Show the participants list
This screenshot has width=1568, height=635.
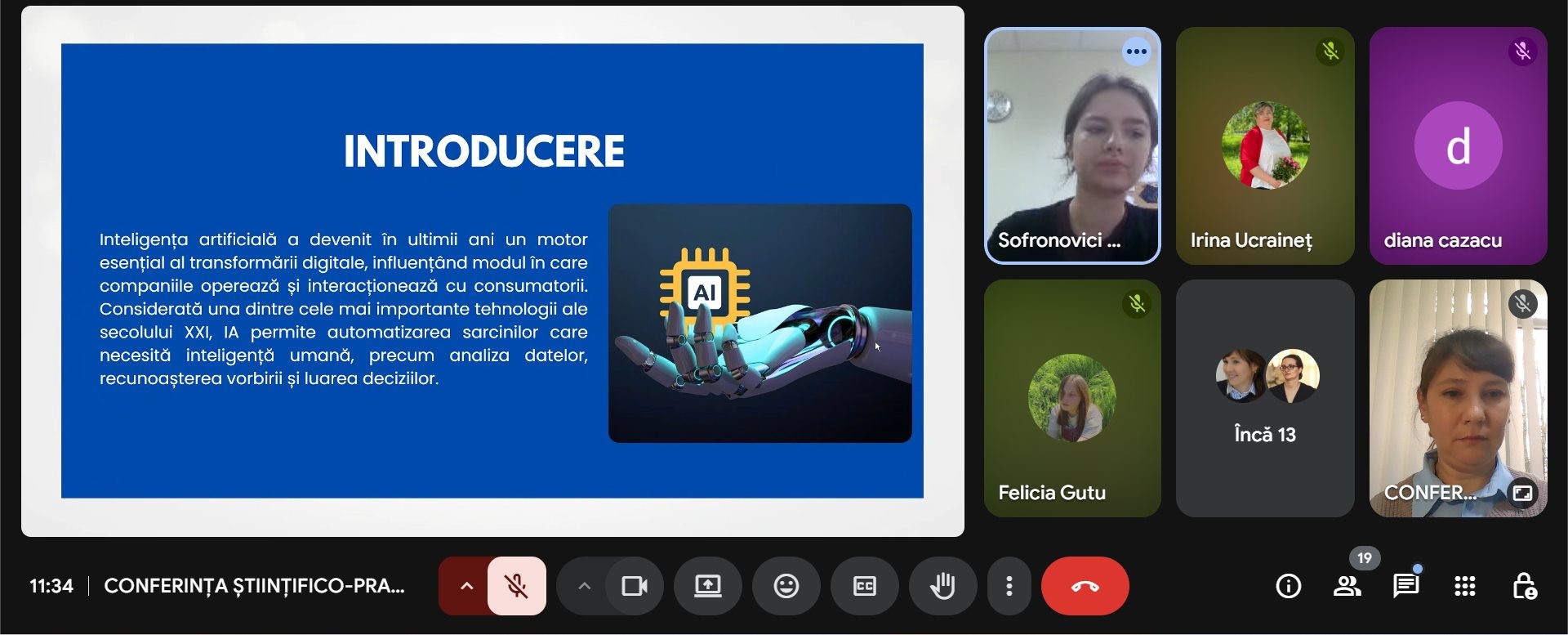click(1347, 586)
